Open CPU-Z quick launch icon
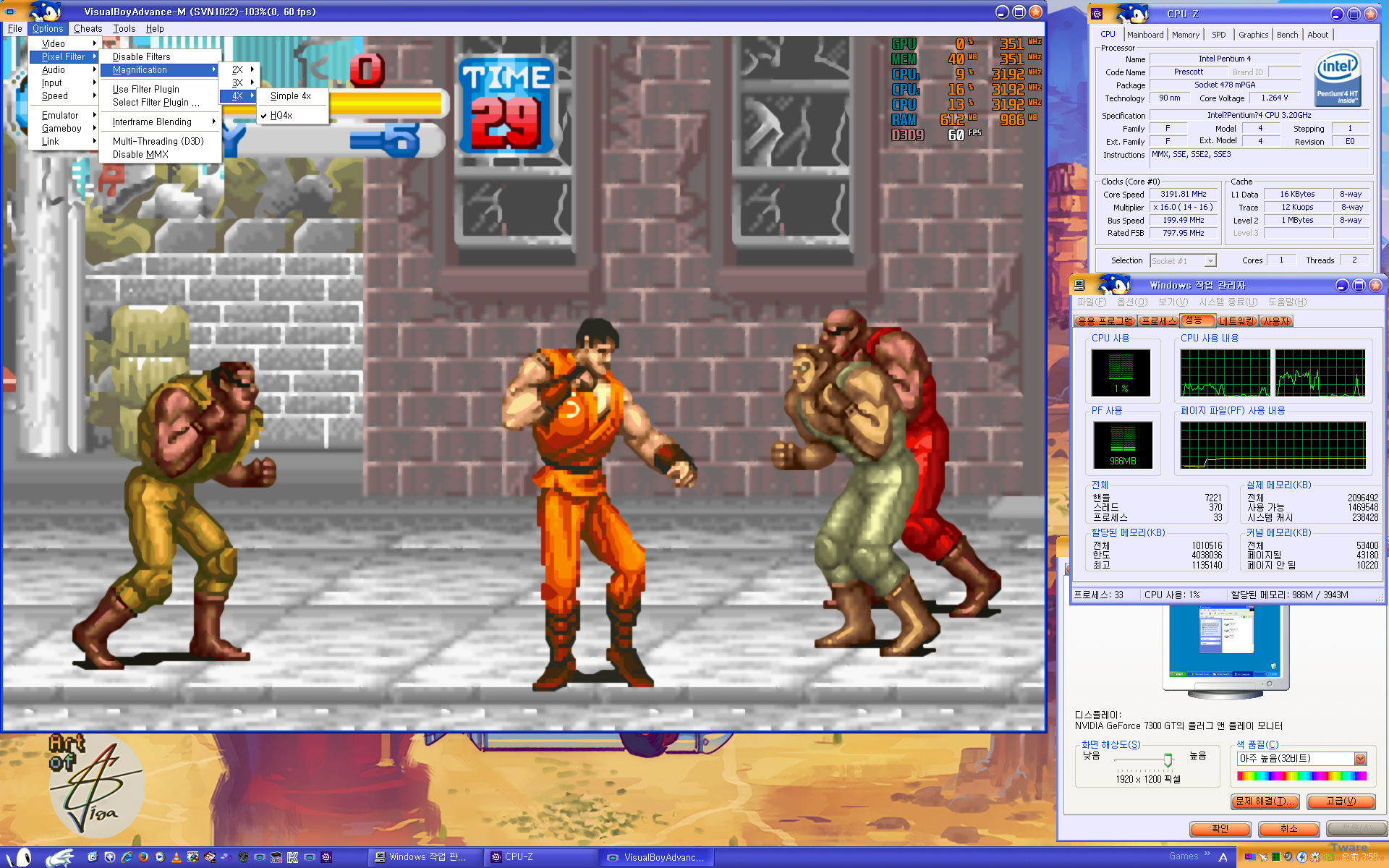Screen dimensions: 1389x868 coord(326,857)
